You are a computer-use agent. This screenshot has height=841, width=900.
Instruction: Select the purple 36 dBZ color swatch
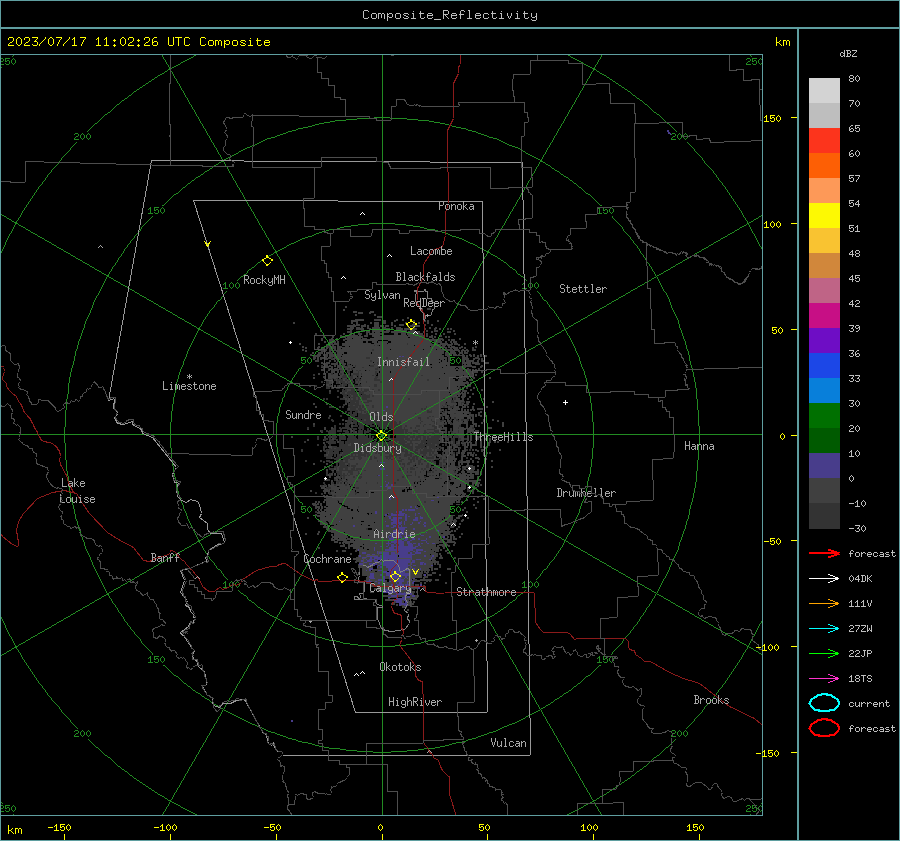[824, 340]
